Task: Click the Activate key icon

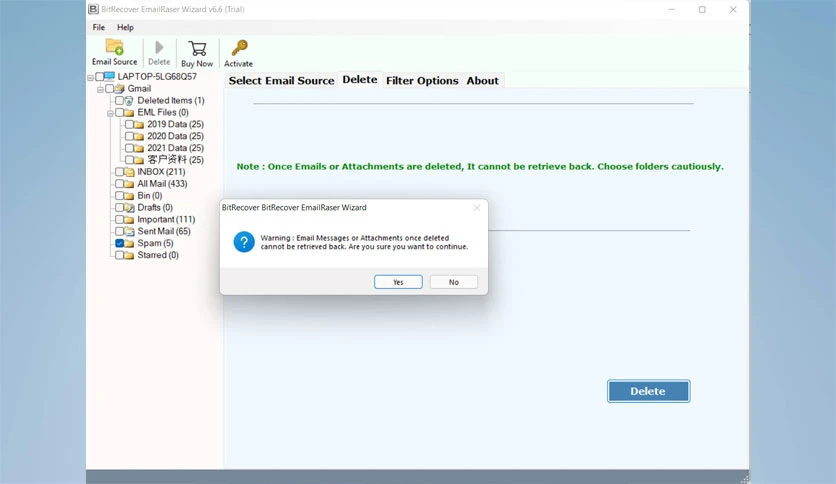Action: [x=239, y=48]
